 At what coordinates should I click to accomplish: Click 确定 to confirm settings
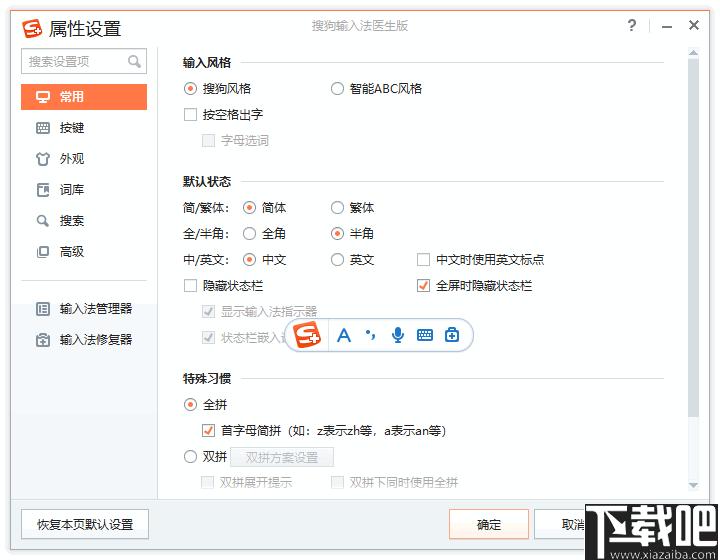(489, 524)
